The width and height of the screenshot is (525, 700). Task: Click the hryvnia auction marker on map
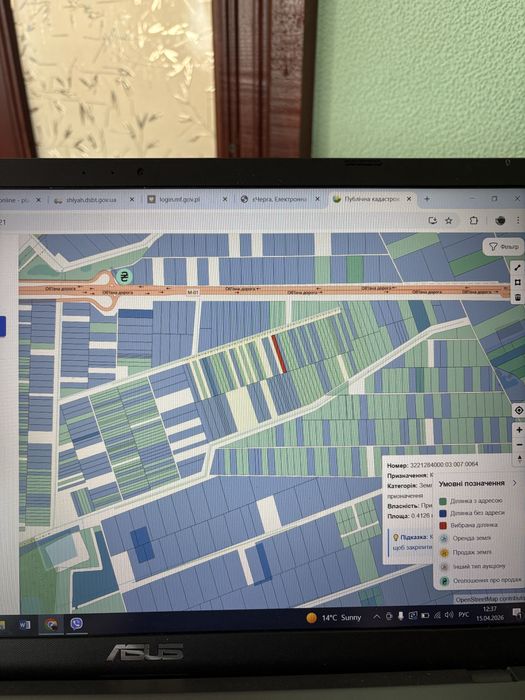[125, 276]
